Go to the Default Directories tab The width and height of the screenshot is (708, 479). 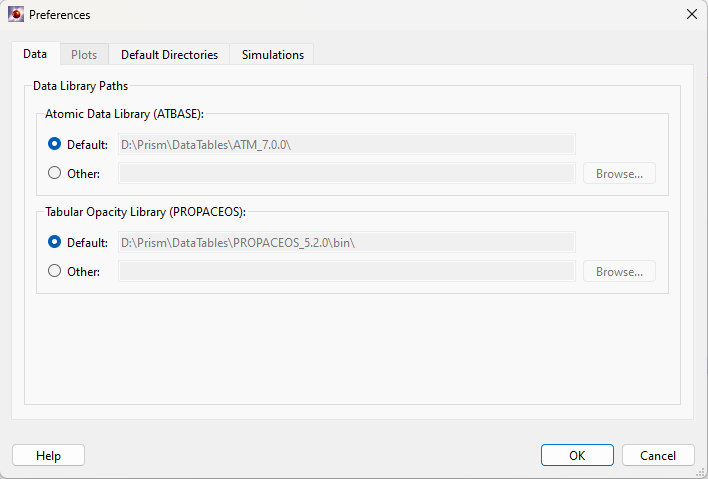pyautogui.click(x=169, y=55)
